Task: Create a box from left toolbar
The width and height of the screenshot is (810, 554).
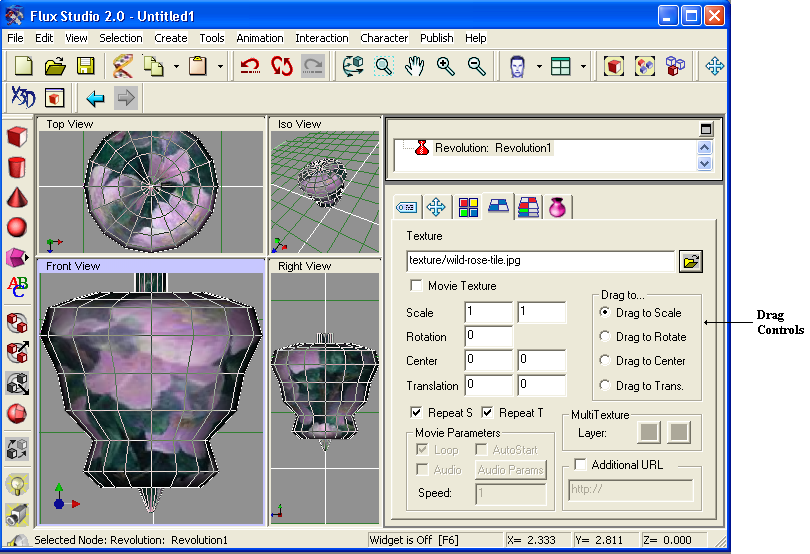Action: click(17, 137)
